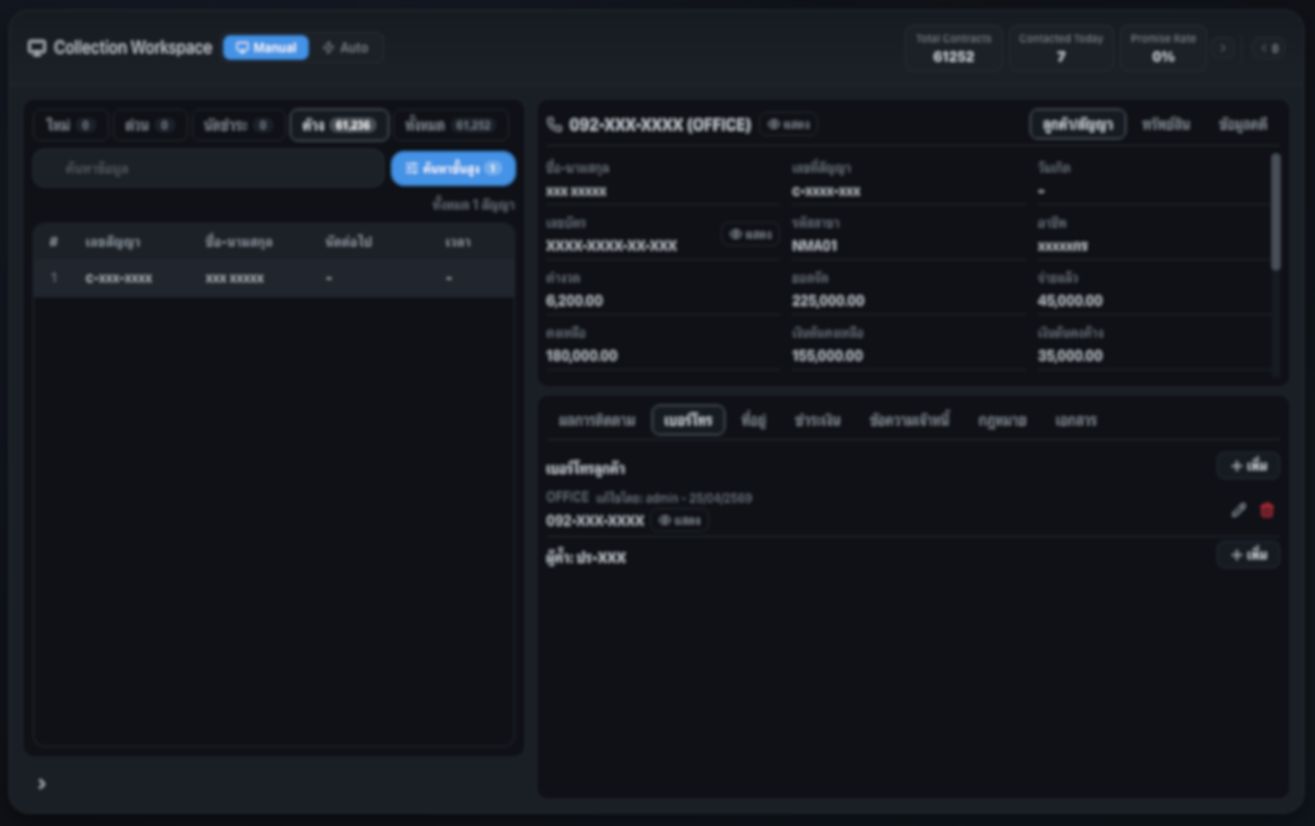Click the monitor icon inside the Manual badge
The width and height of the screenshot is (1315, 826).
240,47
